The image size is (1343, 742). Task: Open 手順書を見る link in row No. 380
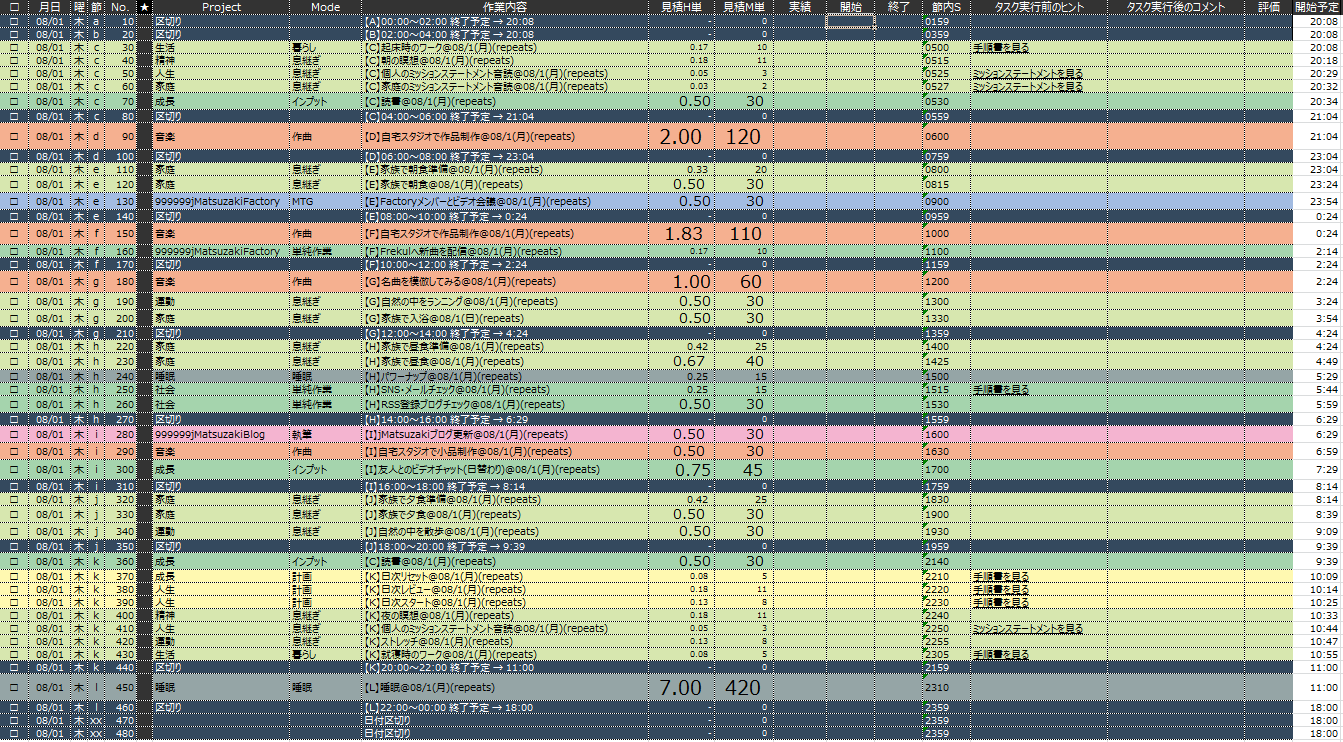pos(1001,589)
